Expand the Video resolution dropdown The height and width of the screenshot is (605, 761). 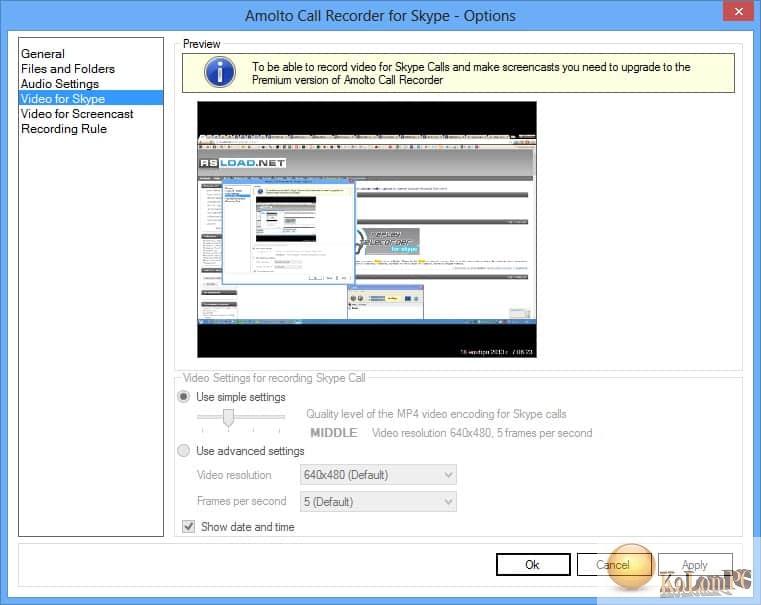point(378,474)
